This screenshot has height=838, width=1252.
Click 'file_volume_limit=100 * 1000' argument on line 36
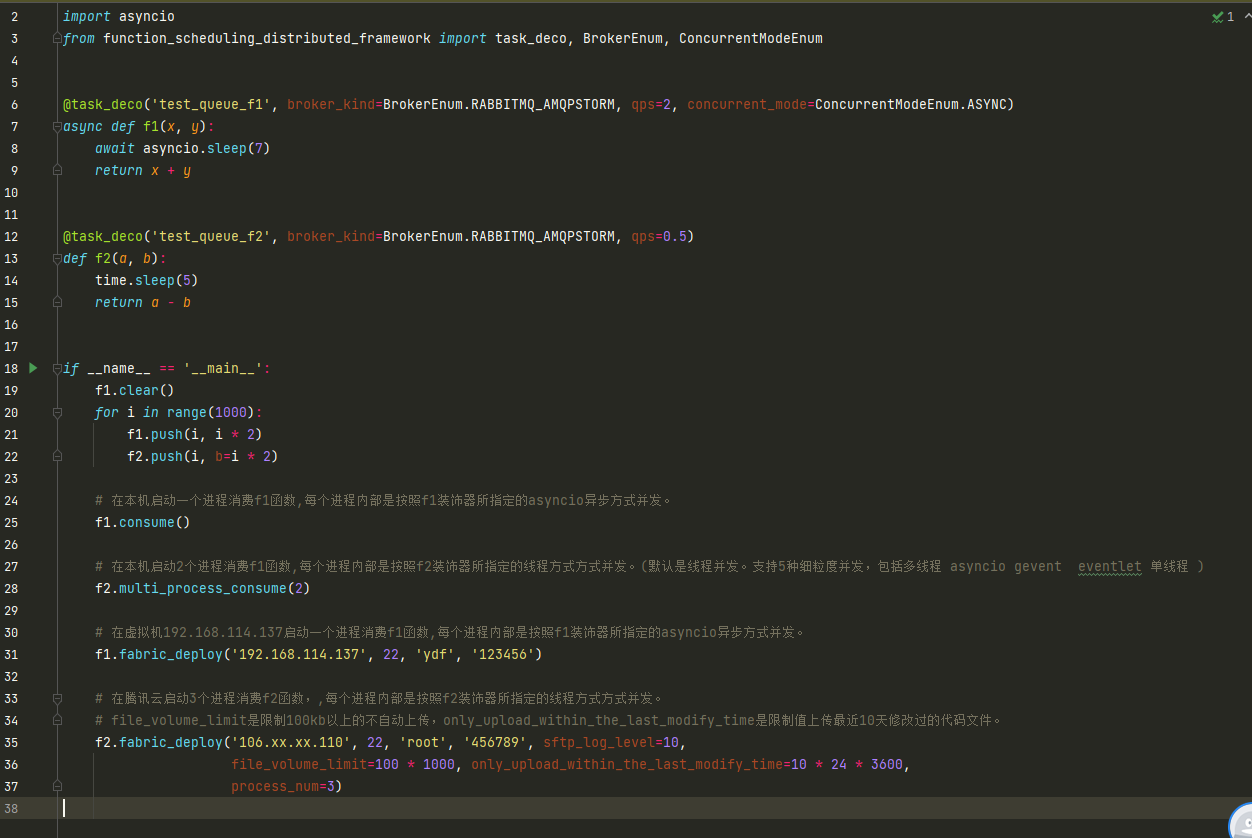343,764
